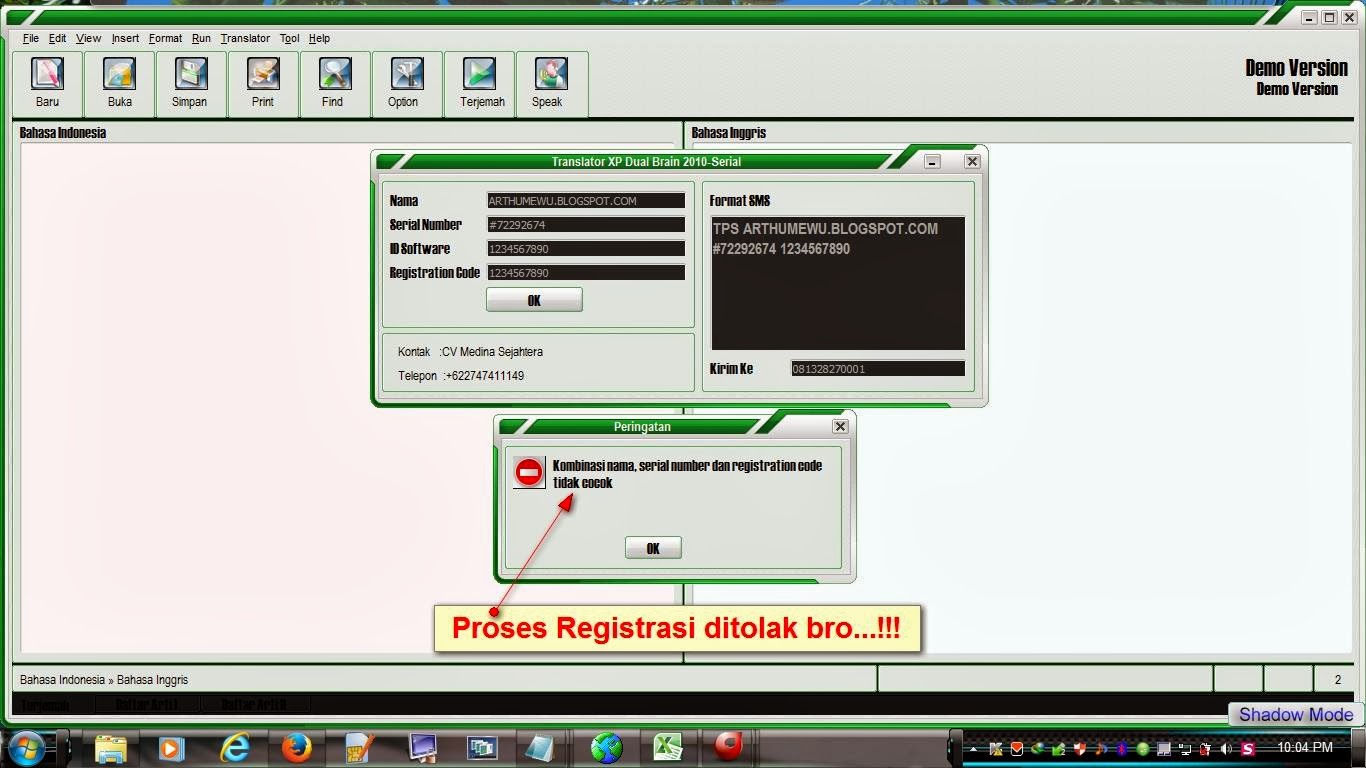Click the red round app taskbar icon
The width and height of the screenshot is (1366, 768).
pyautogui.click(x=729, y=747)
